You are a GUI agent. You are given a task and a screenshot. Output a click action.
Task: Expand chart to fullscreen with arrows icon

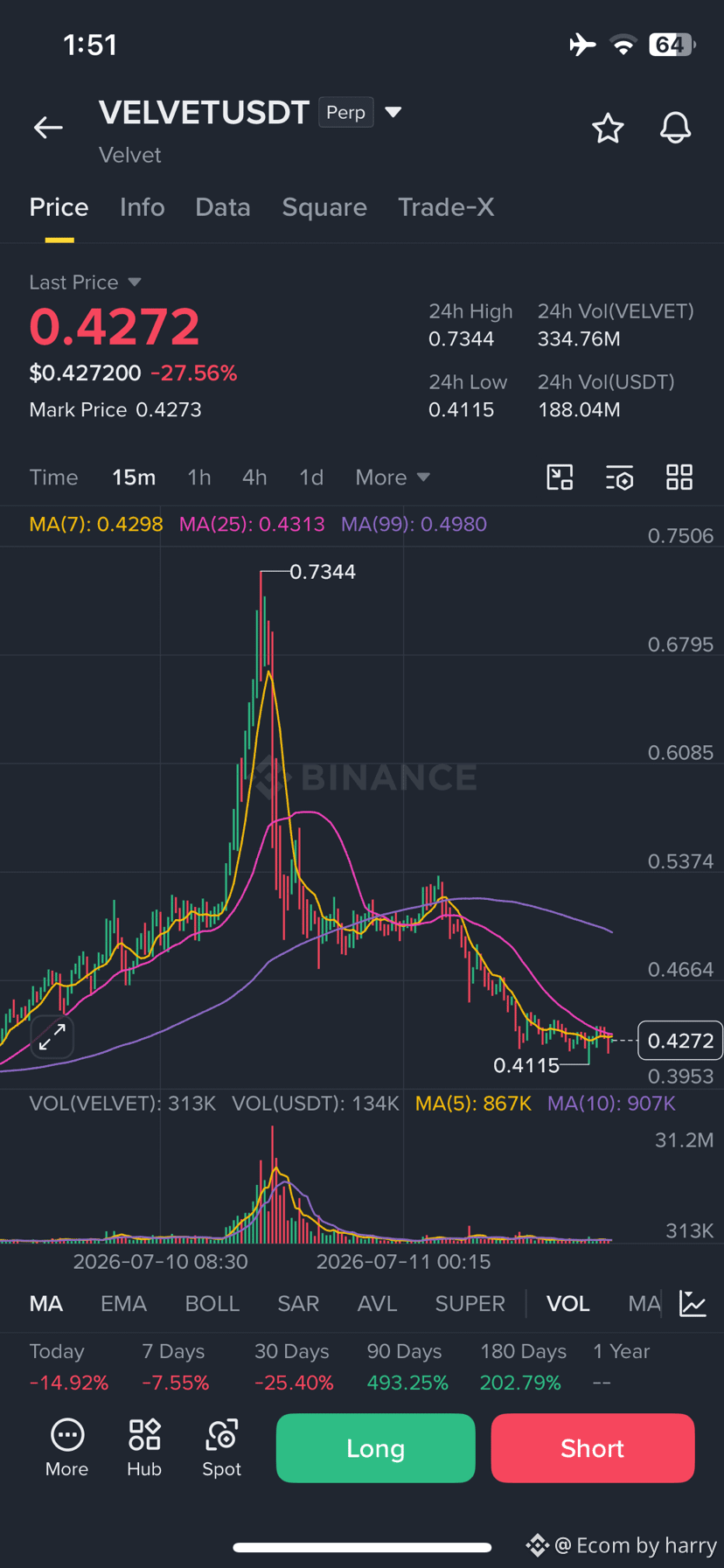coord(52,1037)
